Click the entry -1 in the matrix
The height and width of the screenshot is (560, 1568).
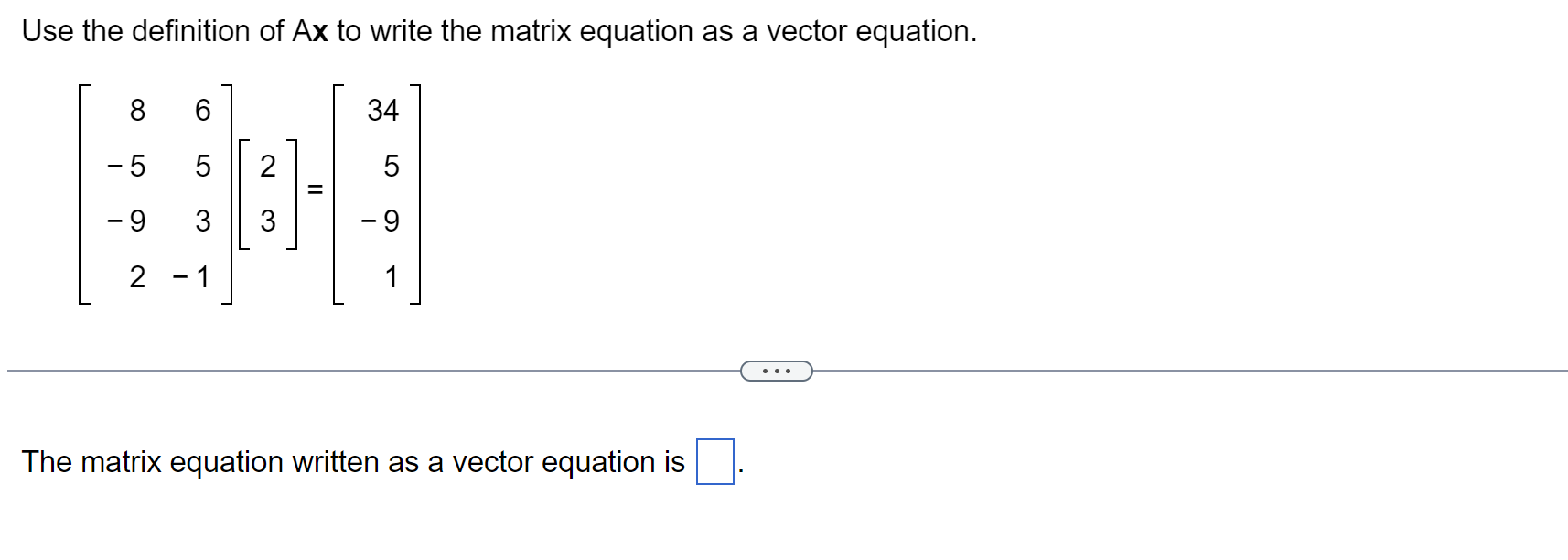pos(190,275)
